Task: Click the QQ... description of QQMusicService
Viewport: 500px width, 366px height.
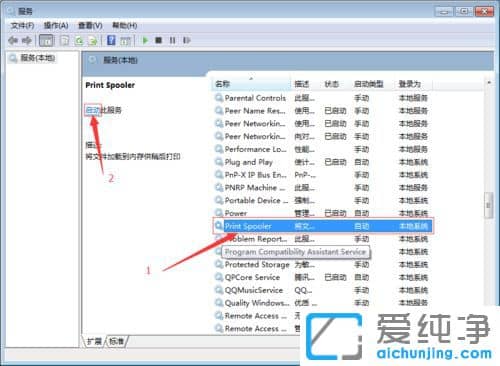Action: pyautogui.click(x=303, y=290)
